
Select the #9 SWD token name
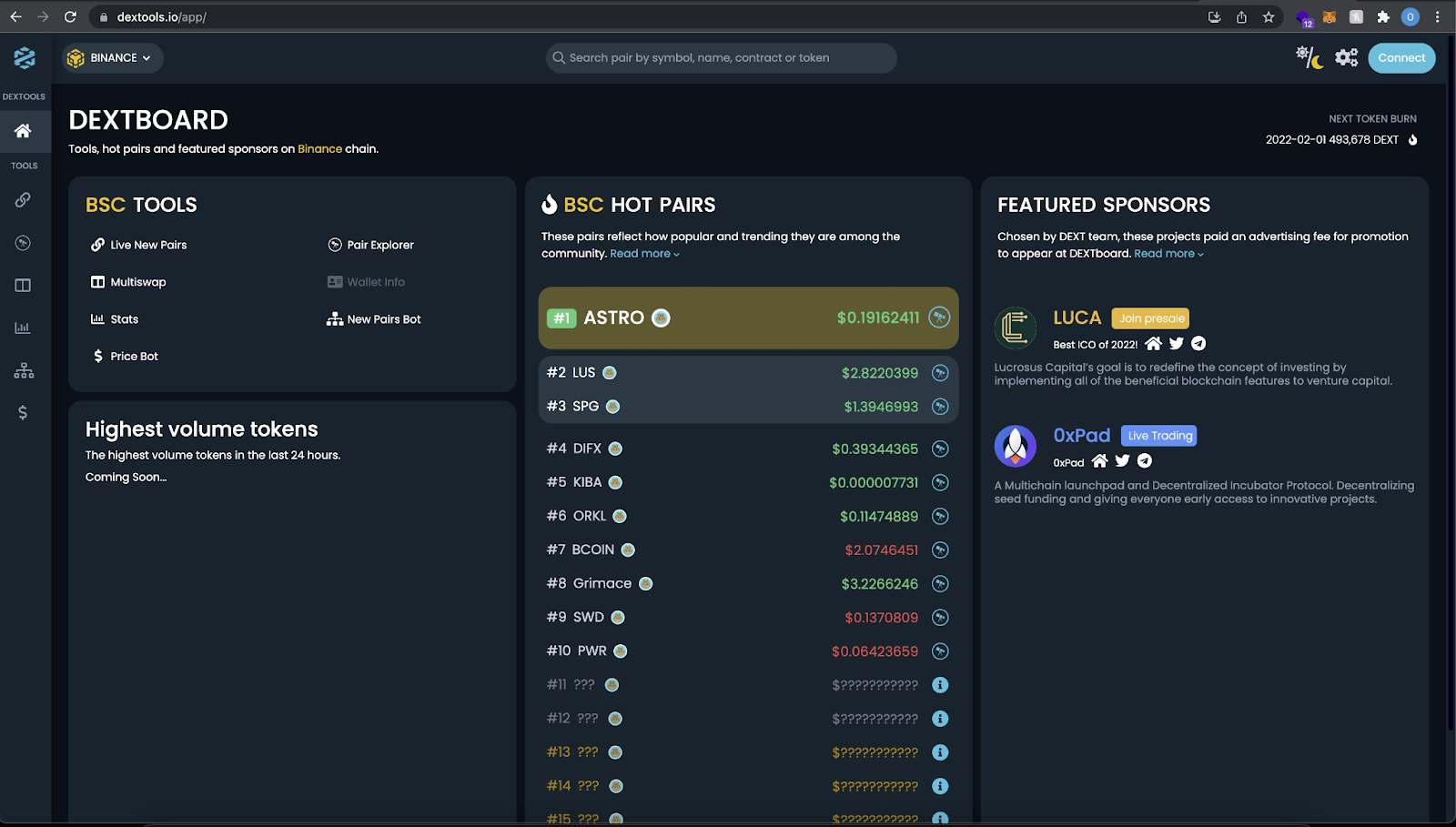coord(589,618)
